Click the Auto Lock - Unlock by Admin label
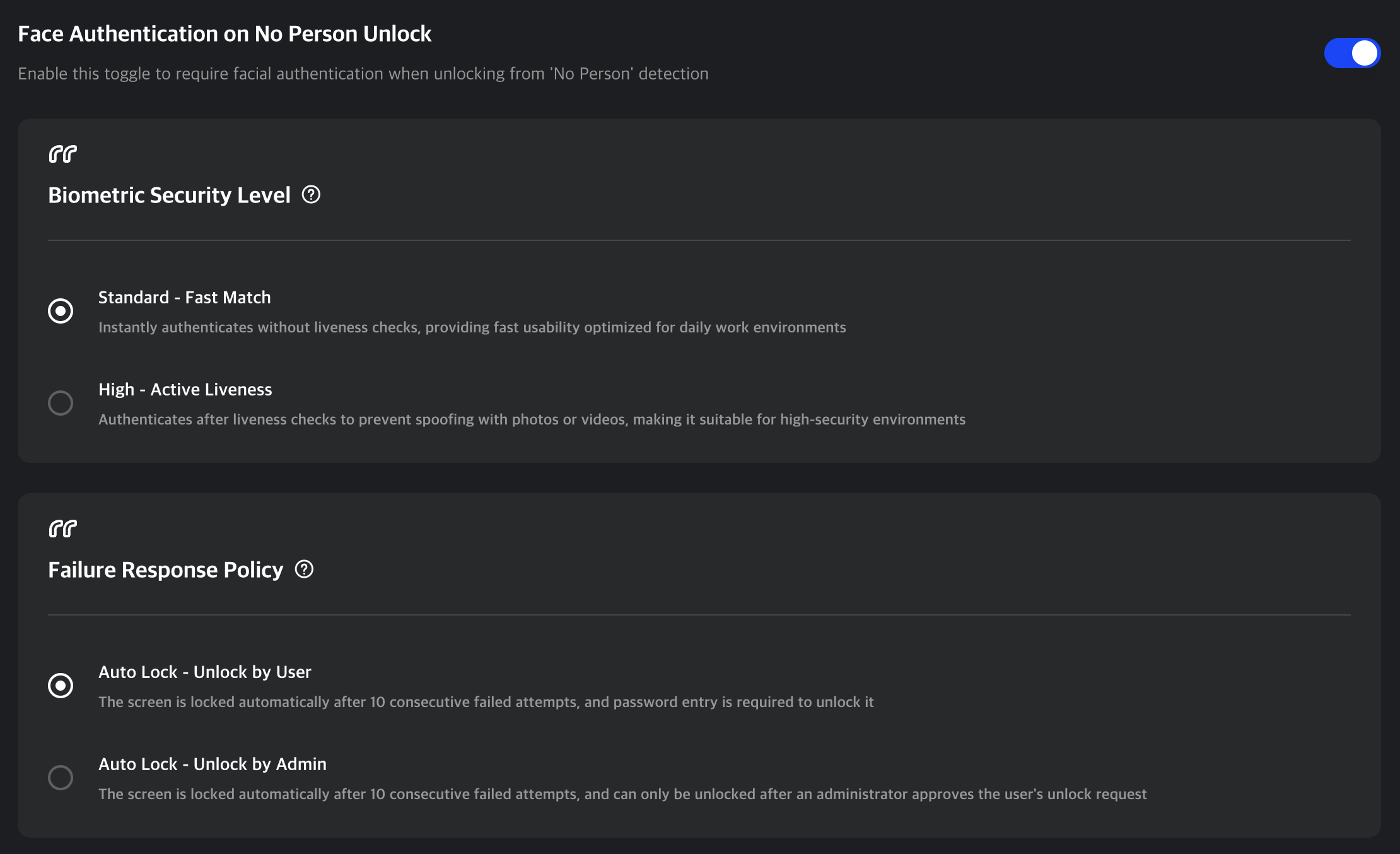The image size is (1400, 854). coord(212,764)
